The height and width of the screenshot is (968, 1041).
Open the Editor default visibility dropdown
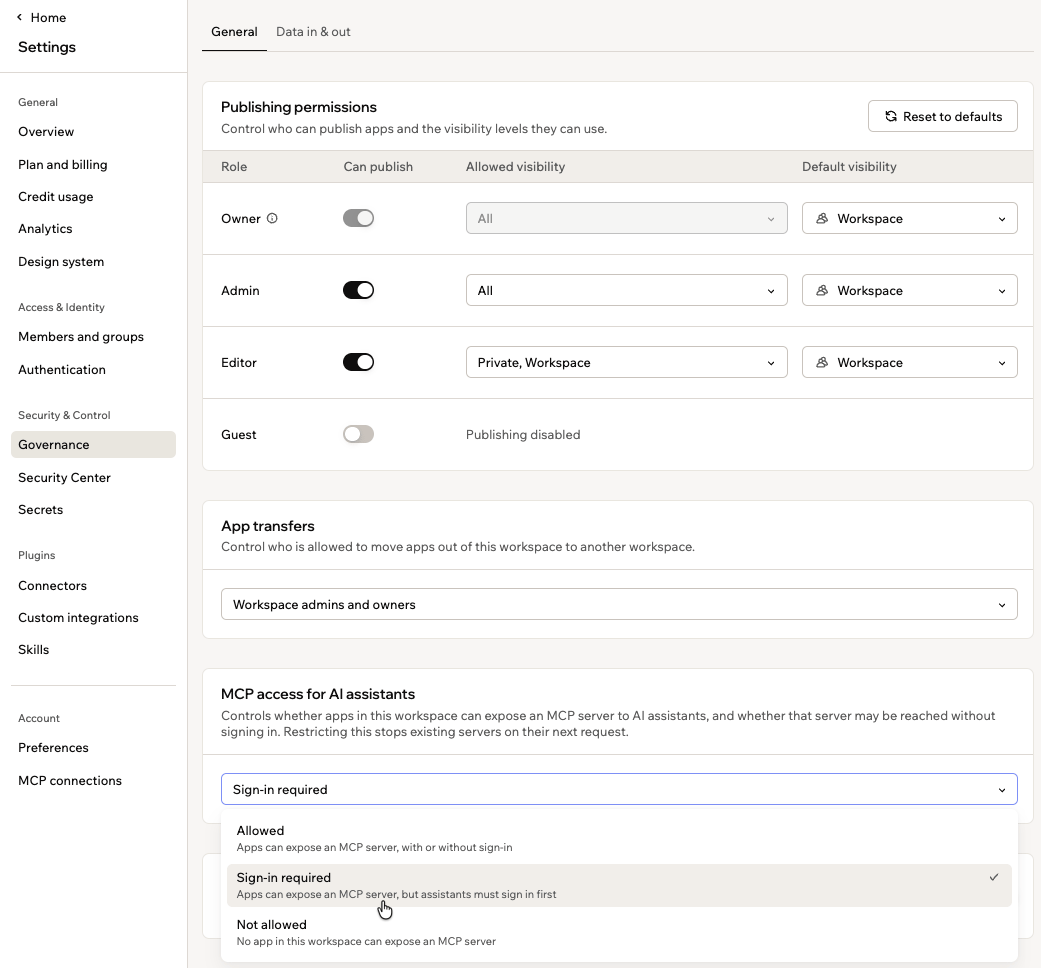910,363
